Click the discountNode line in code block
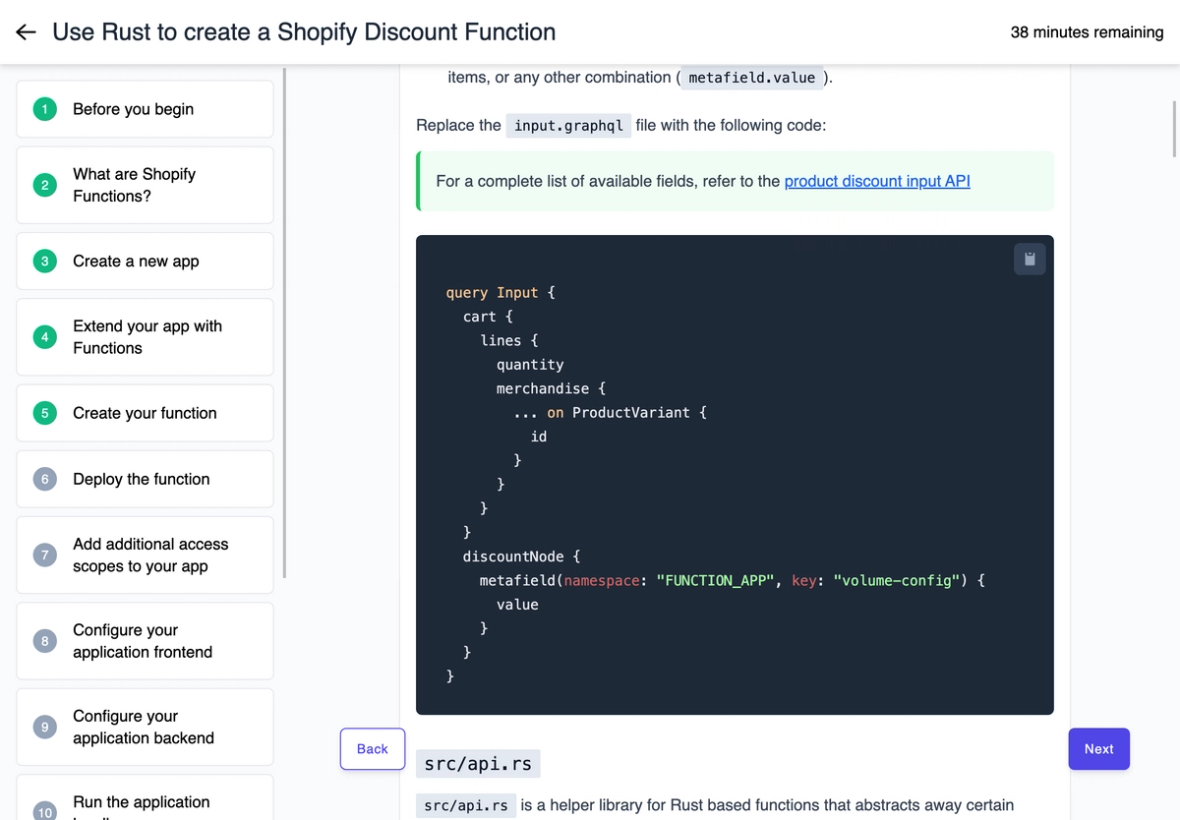 pos(522,557)
